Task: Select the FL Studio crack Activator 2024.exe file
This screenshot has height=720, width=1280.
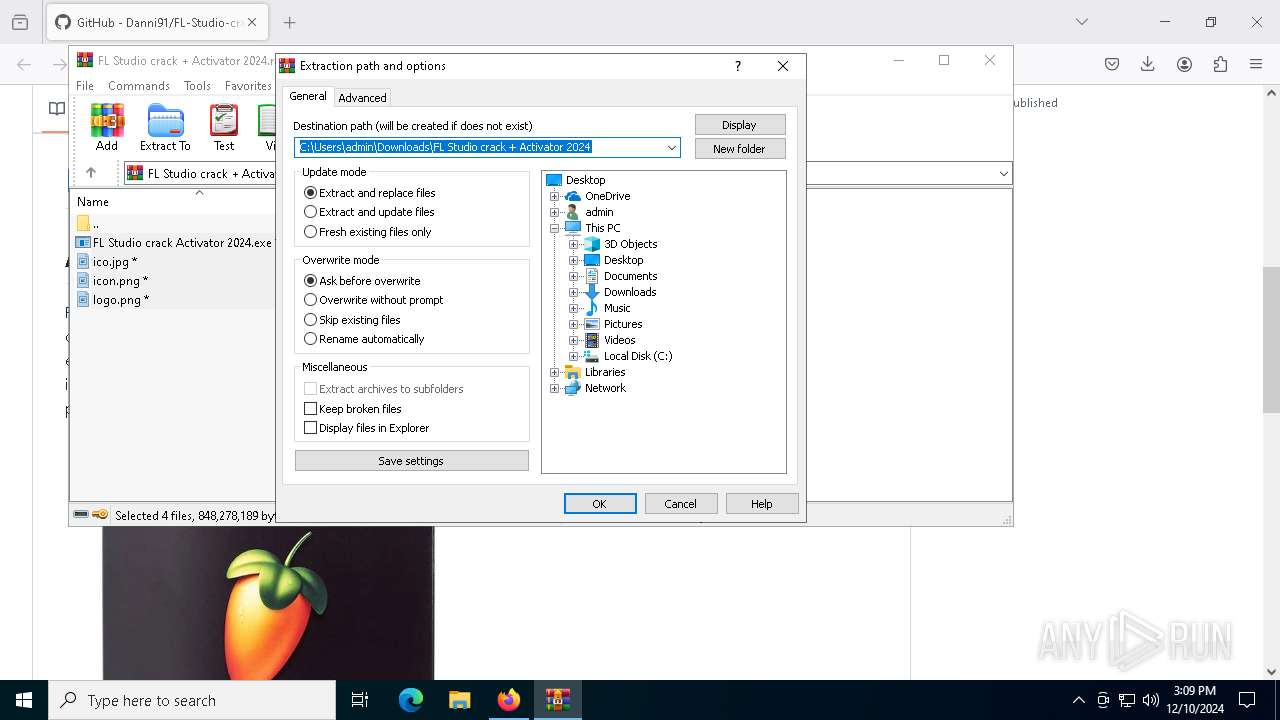Action: (175, 242)
